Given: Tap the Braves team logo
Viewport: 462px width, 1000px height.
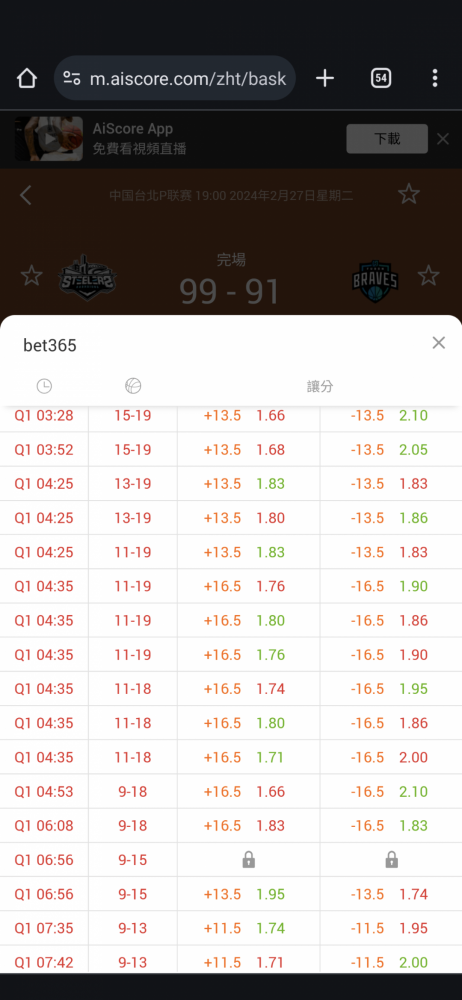Looking at the screenshot, I should point(375,279).
